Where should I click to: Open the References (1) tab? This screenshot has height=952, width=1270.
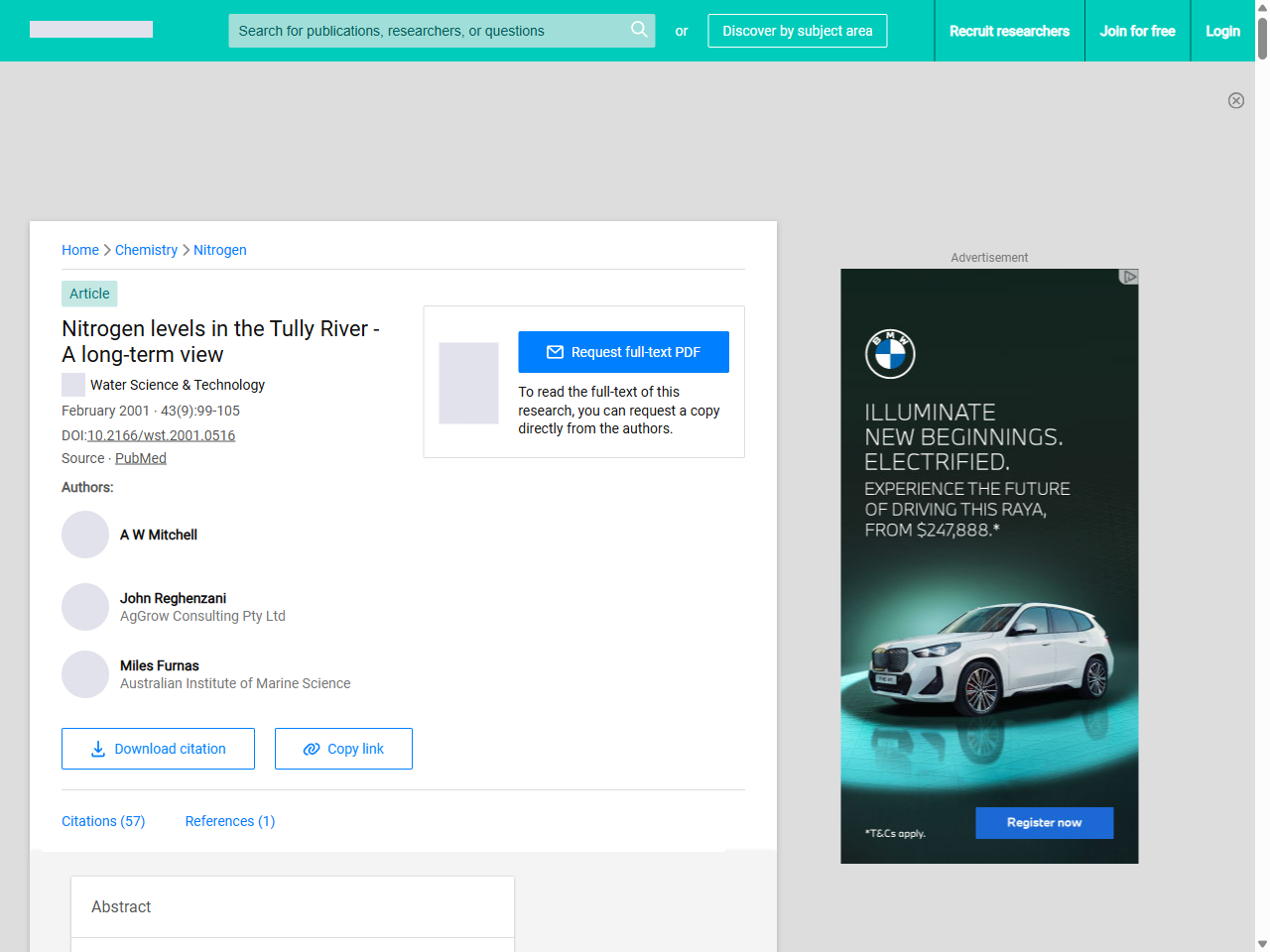coord(230,821)
